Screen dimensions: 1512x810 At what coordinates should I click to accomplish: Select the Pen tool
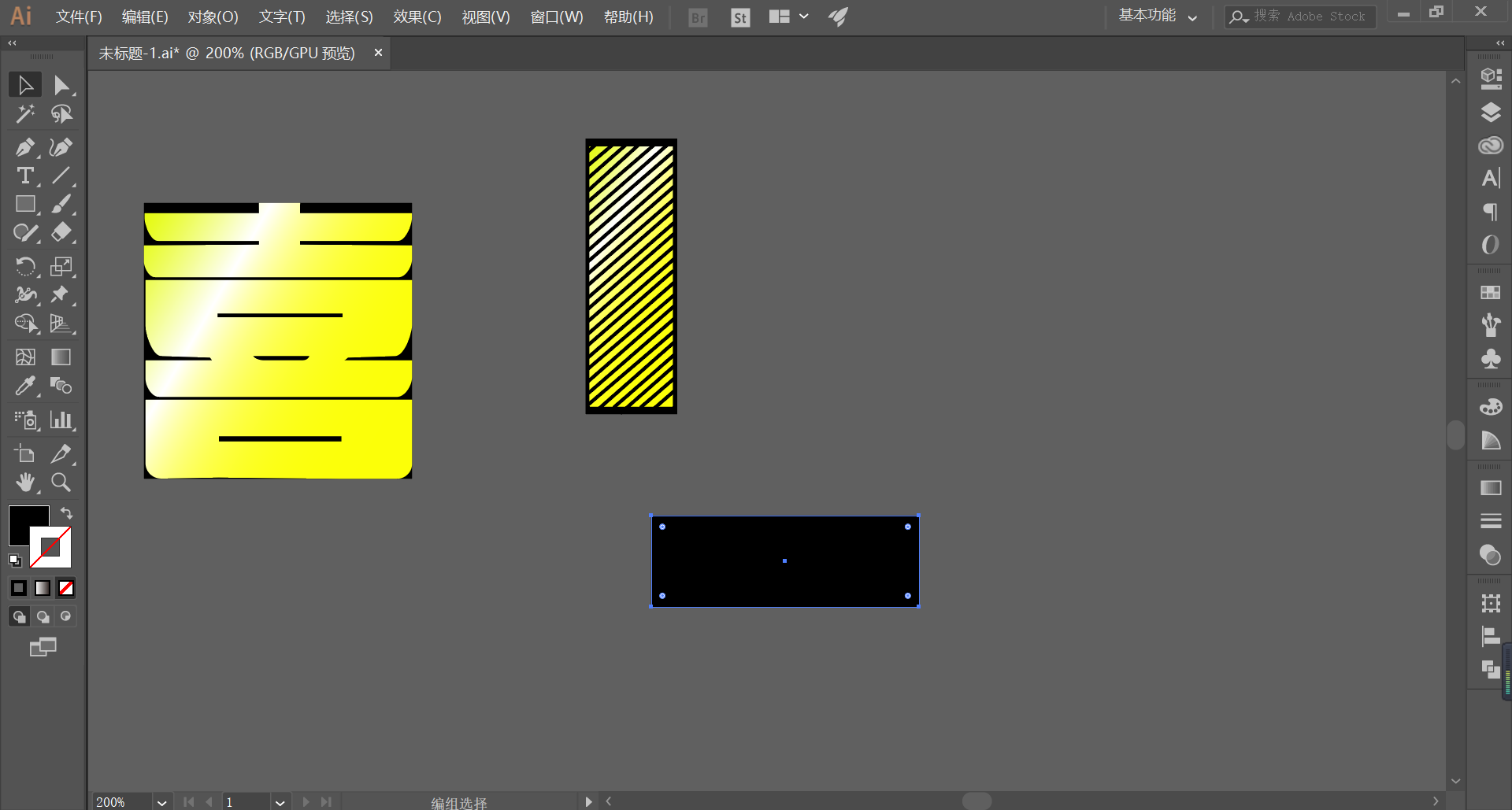25,147
